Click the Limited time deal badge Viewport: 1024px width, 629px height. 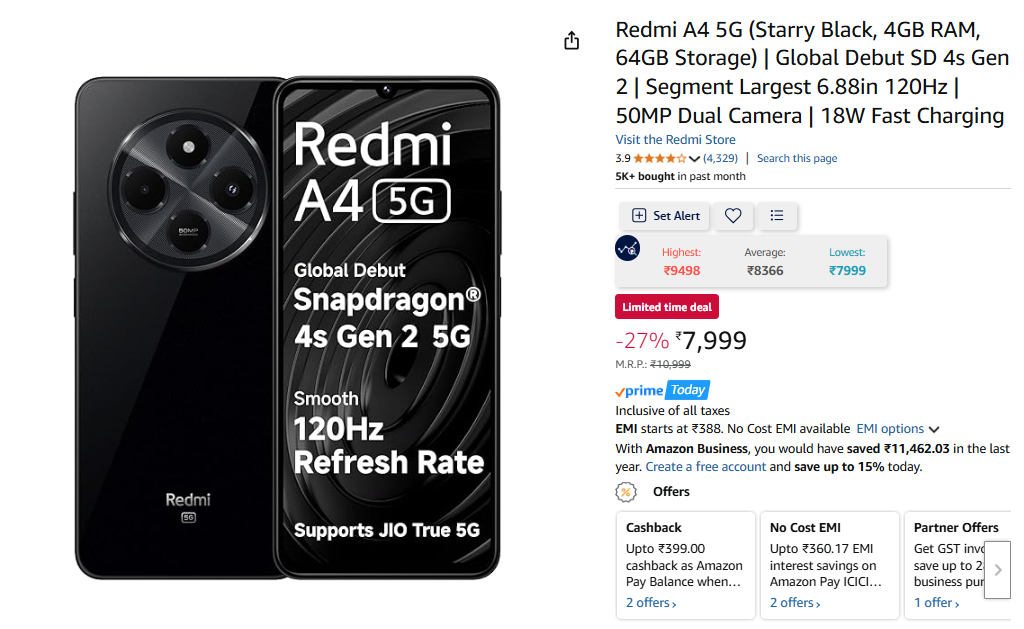[667, 307]
